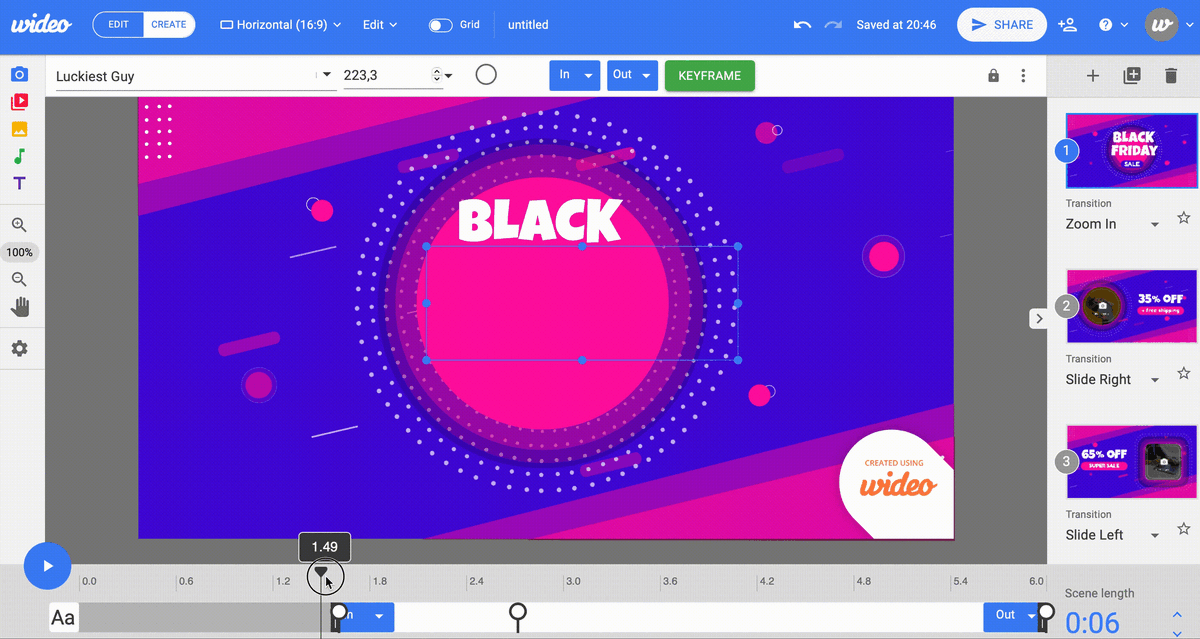
Task: Switch to the CREATE tab
Action: [169, 25]
